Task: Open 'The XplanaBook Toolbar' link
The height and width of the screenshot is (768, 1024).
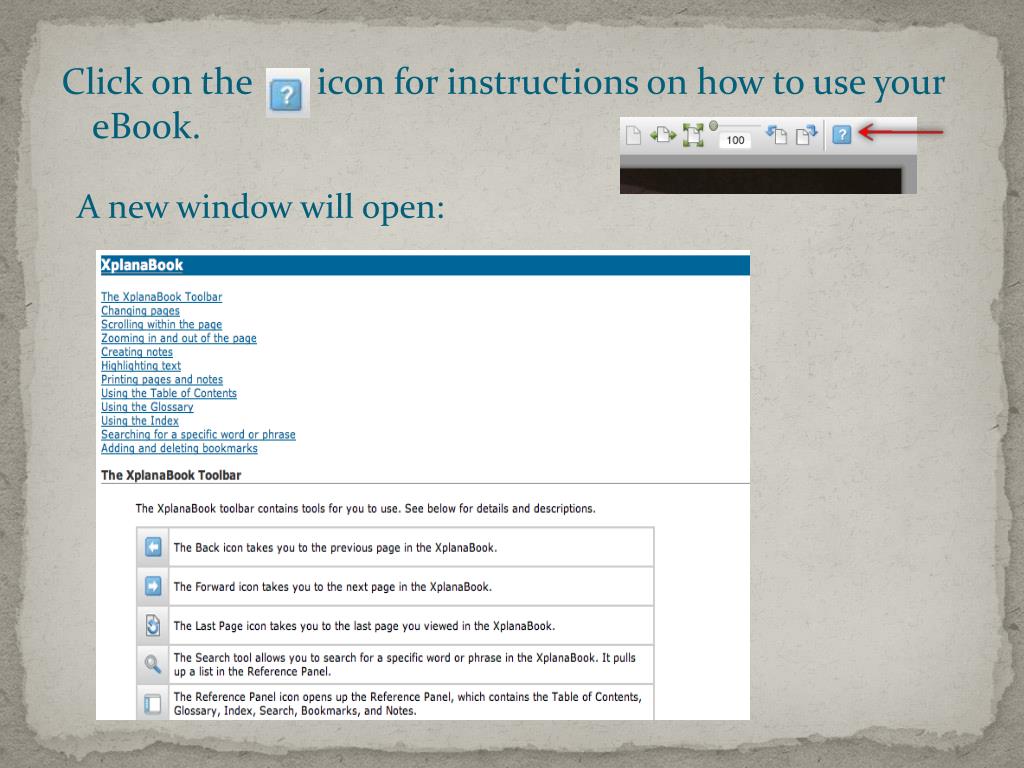Action: pos(161,296)
